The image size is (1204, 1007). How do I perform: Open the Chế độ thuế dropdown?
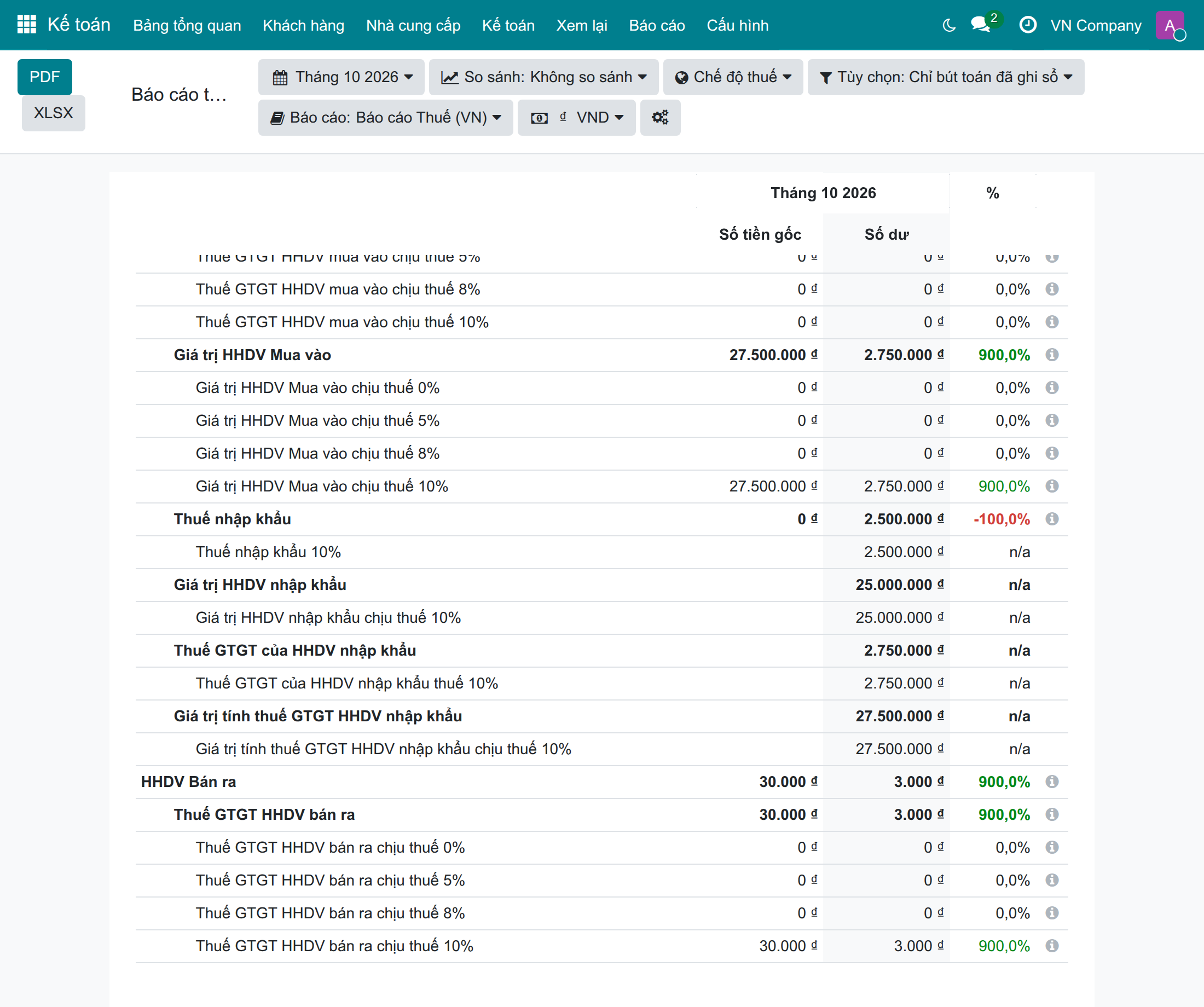733,77
